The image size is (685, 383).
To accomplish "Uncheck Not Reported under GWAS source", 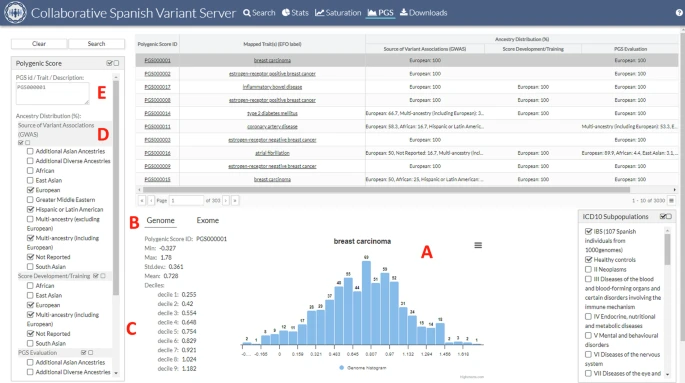I will pos(30,257).
